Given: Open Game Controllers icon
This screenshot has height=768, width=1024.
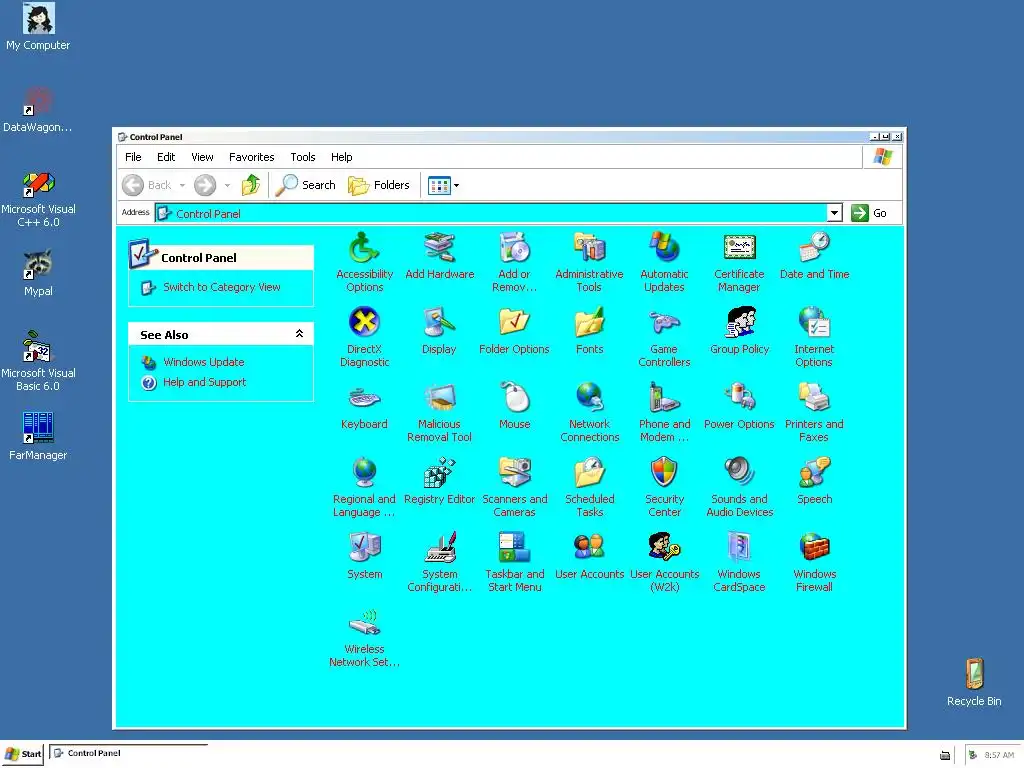Looking at the screenshot, I should coord(664,336).
